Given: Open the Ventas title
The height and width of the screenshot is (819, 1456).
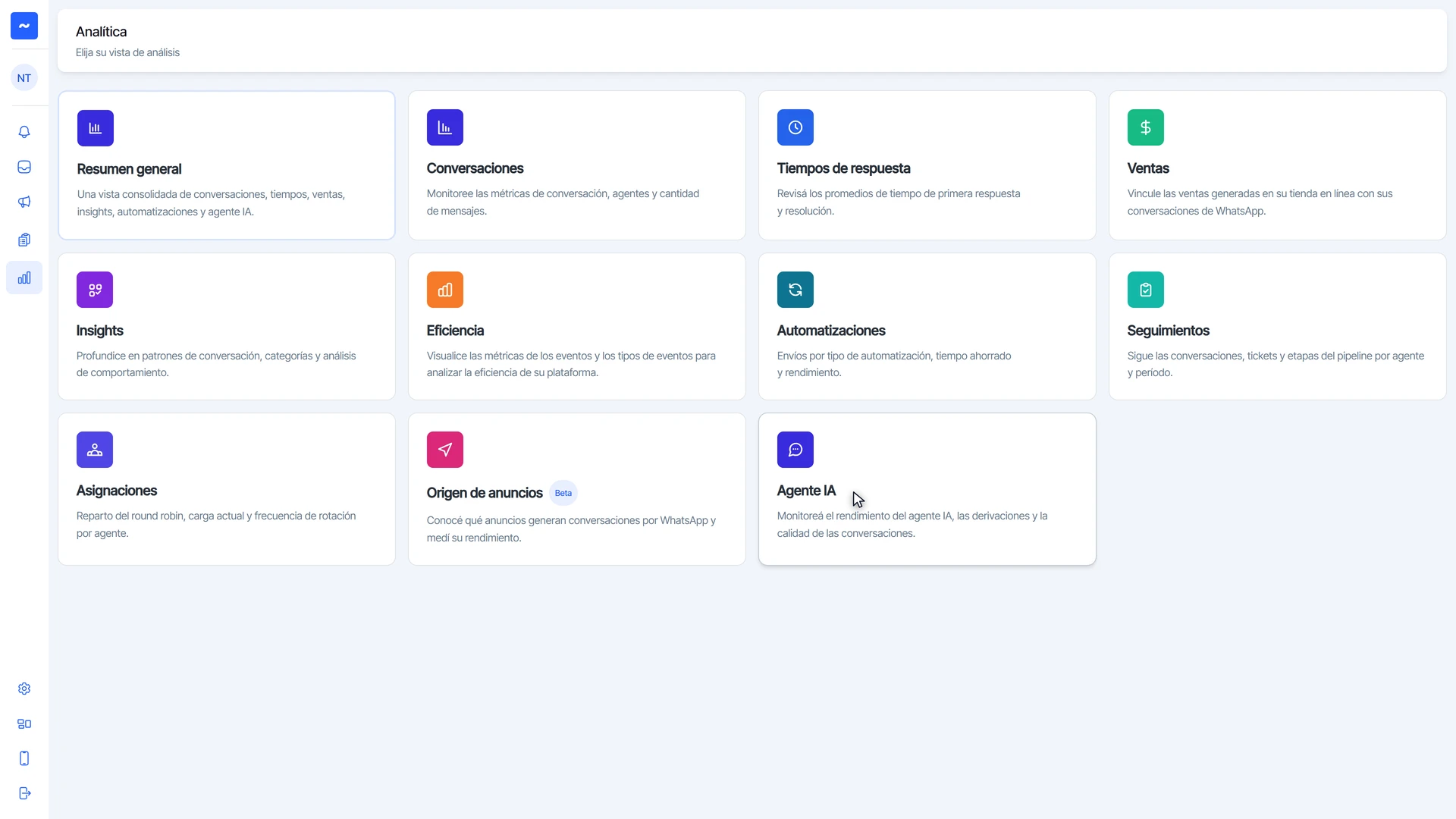Looking at the screenshot, I should (1148, 168).
